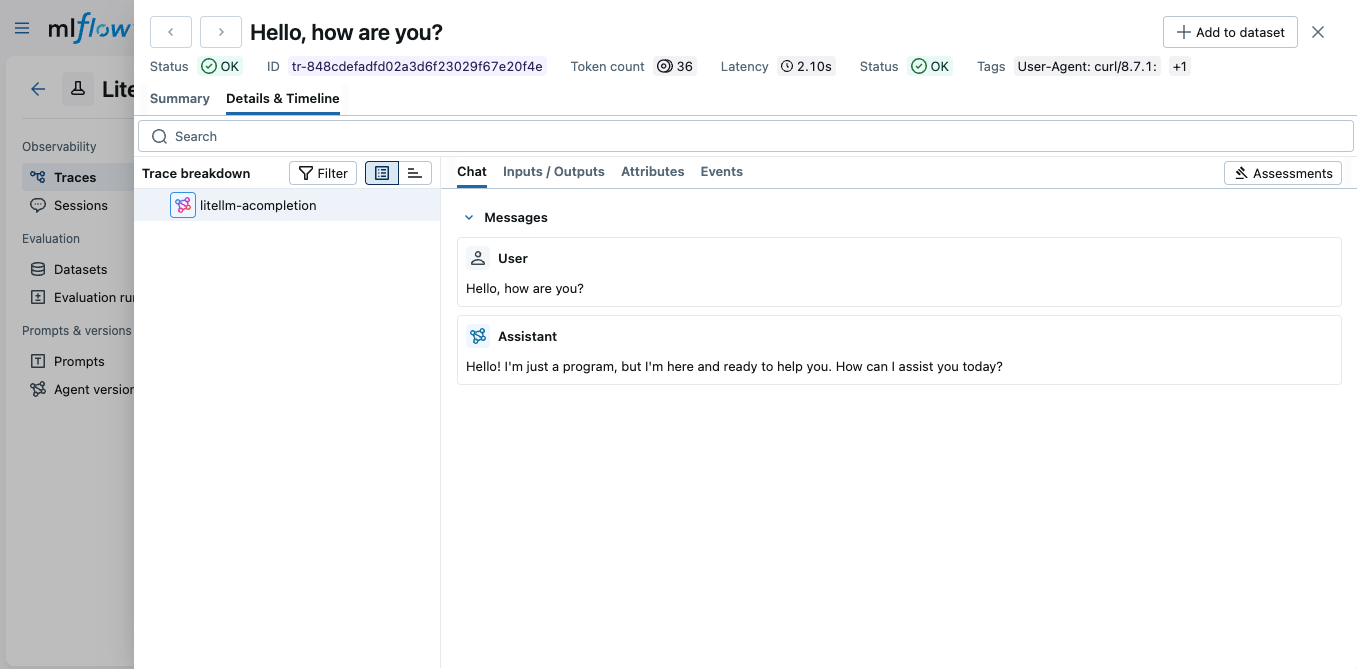
Task: Click the User message avatar icon
Action: coord(478,258)
